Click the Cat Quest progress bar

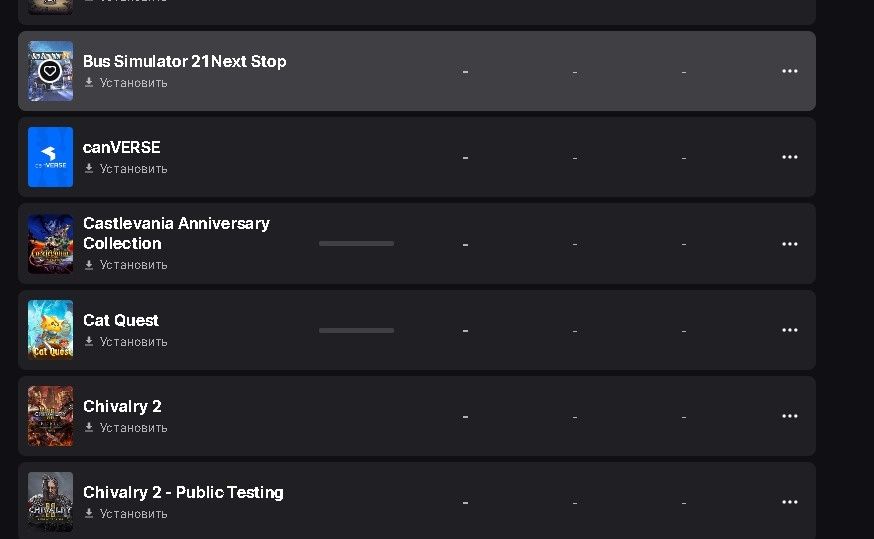coord(356,330)
